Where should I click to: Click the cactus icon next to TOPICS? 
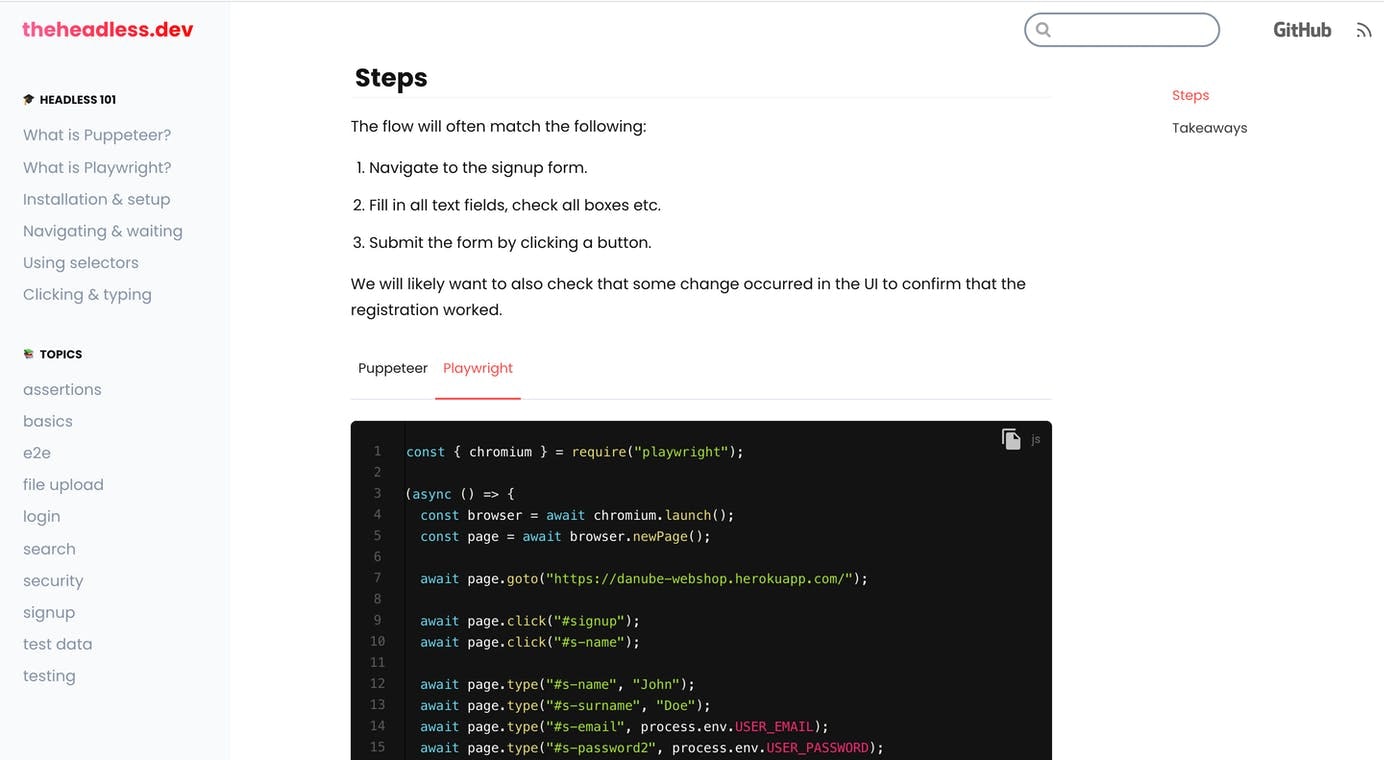[27, 353]
